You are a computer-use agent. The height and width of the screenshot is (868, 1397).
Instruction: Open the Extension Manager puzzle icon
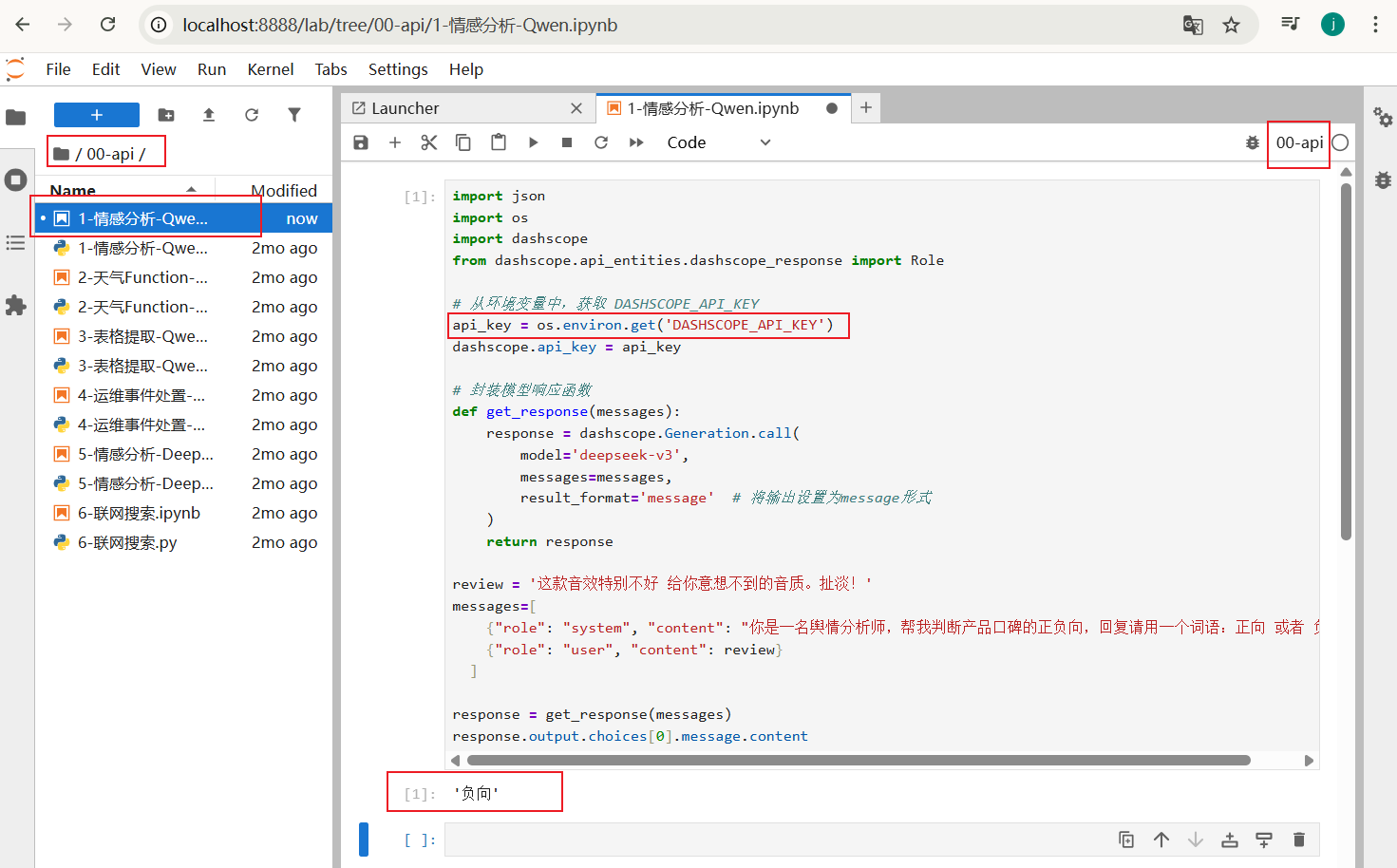[16, 305]
